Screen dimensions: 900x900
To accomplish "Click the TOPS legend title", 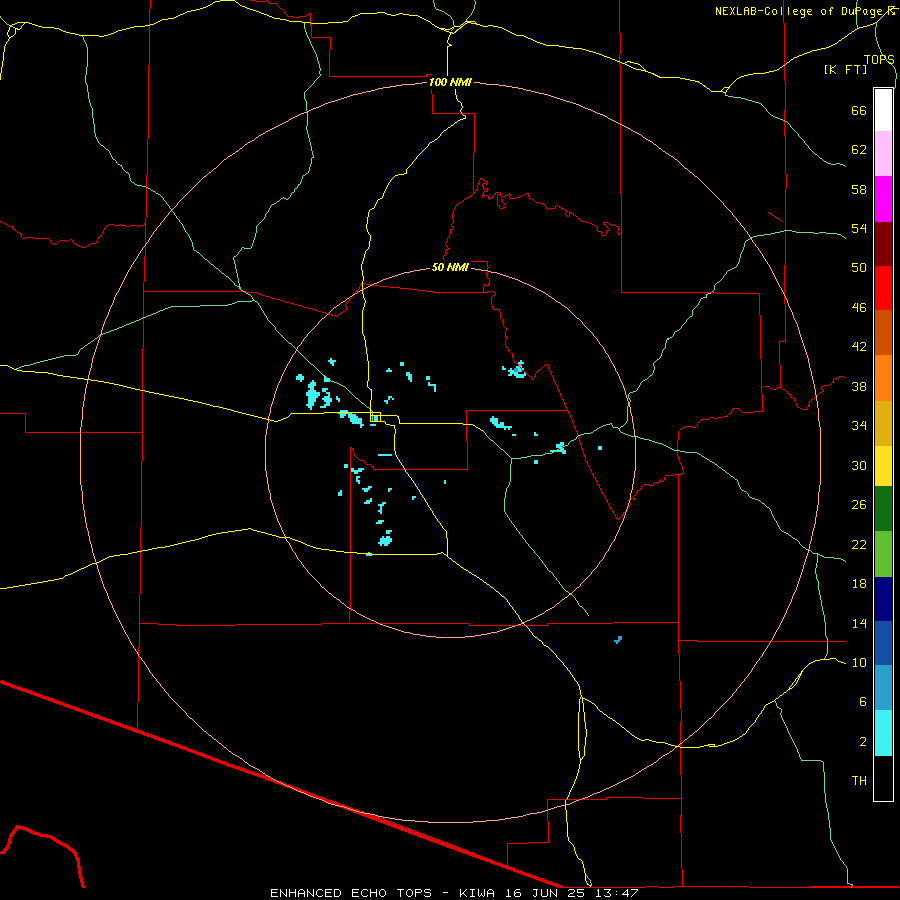I will tap(879, 59).
